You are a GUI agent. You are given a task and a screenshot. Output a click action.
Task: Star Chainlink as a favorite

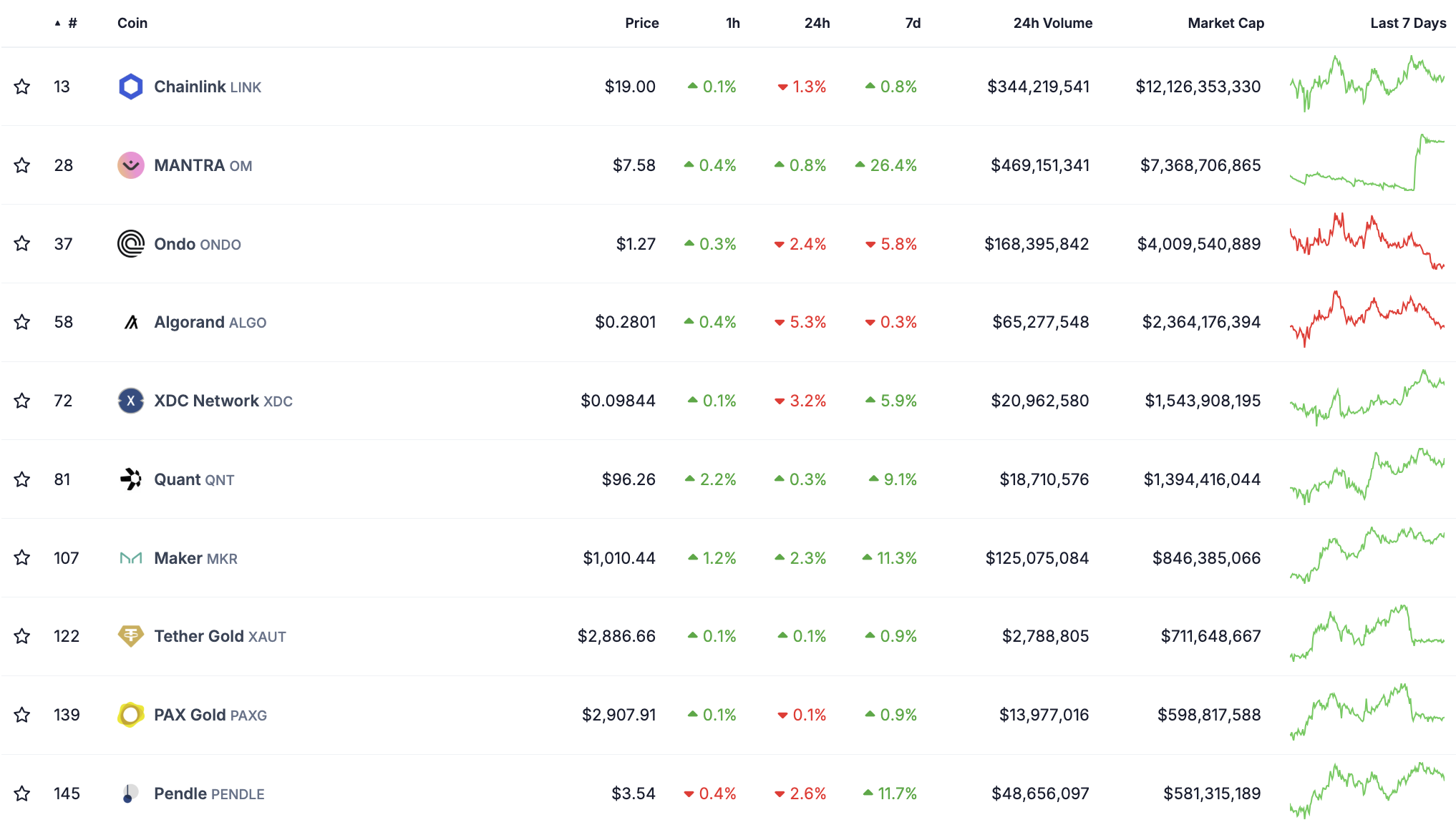(22, 87)
